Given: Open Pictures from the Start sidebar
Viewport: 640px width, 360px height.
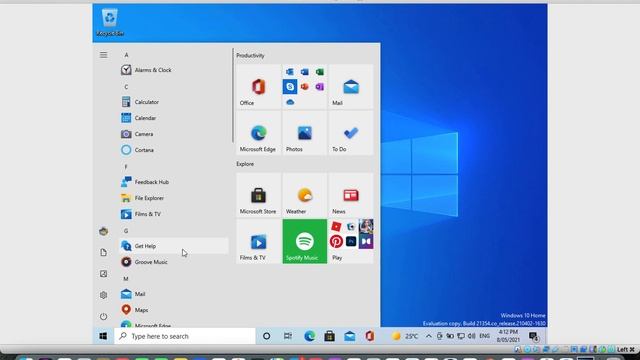Looking at the screenshot, I should [104, 274].
